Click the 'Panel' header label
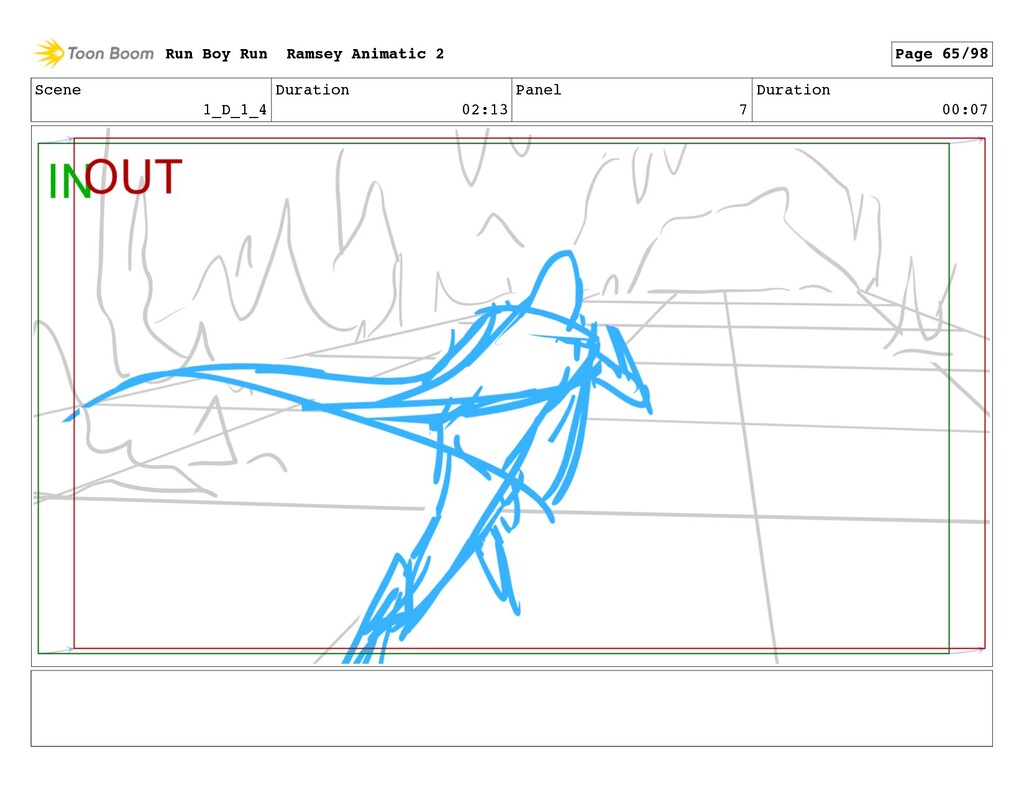The image size is (1024, 793). pos(538,89)
